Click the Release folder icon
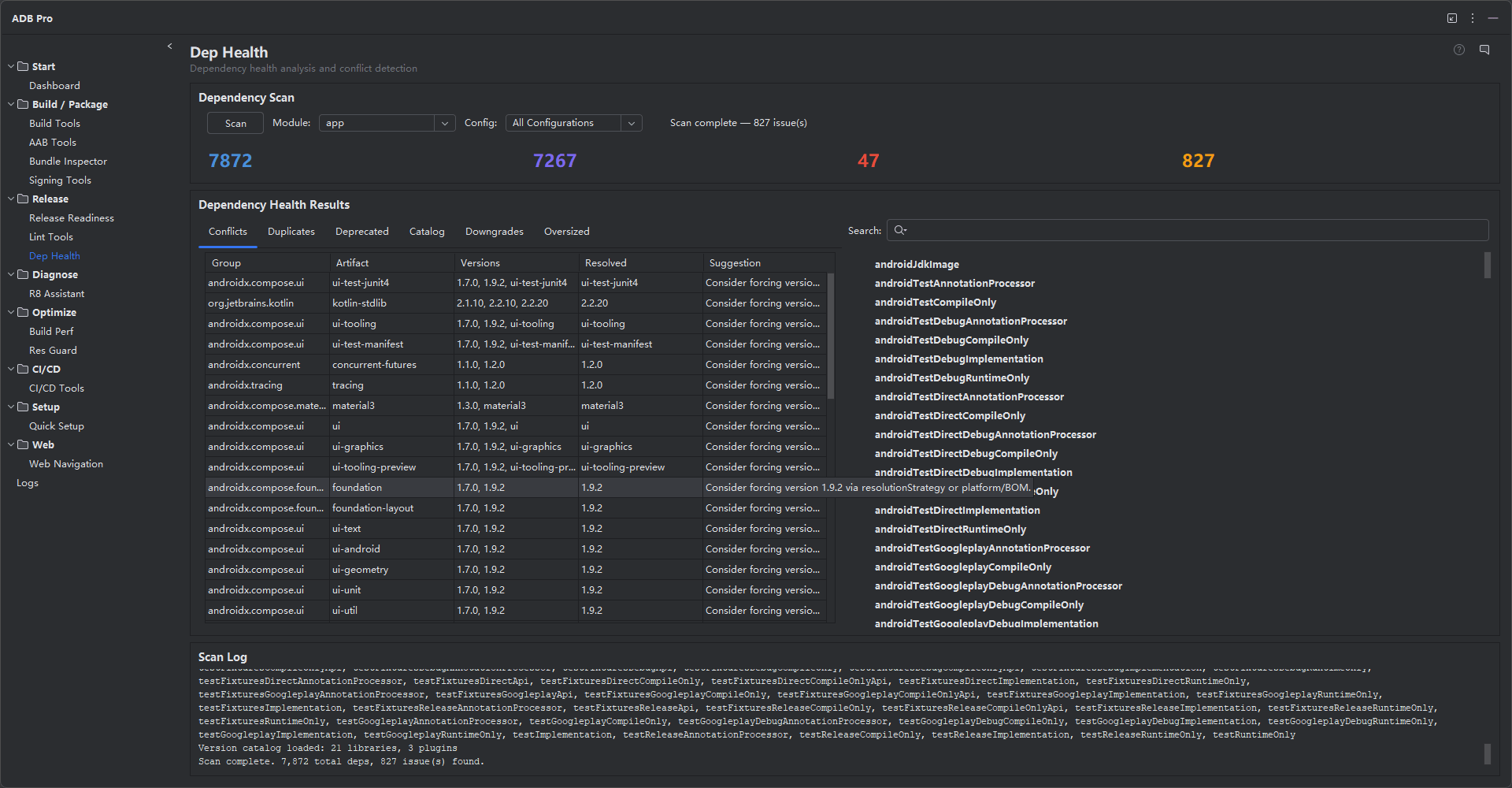 [24, 199]
